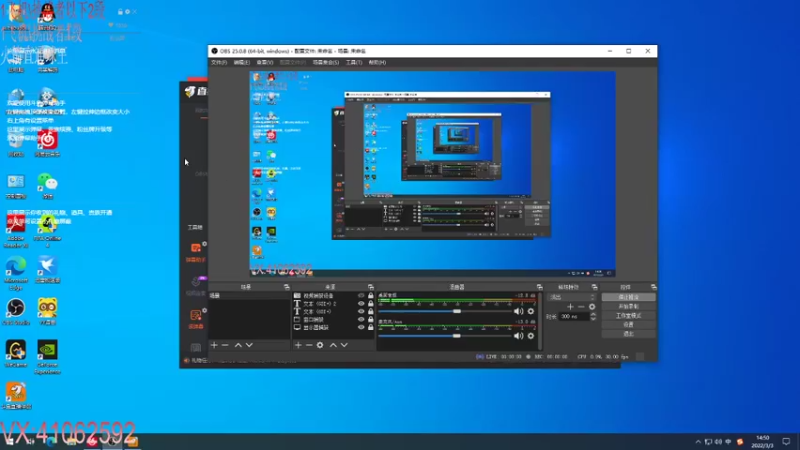
Task: Open the OBS Studio desktop shortcut
Action: 16,311
